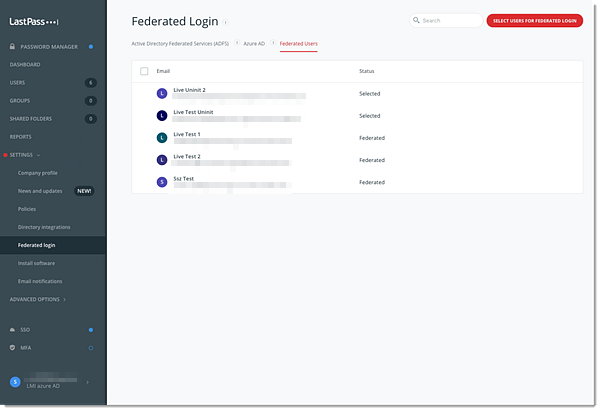This screenshot has height=411, width=600.
Task: Click the MFA shield icon
Action: coord(12,347)
